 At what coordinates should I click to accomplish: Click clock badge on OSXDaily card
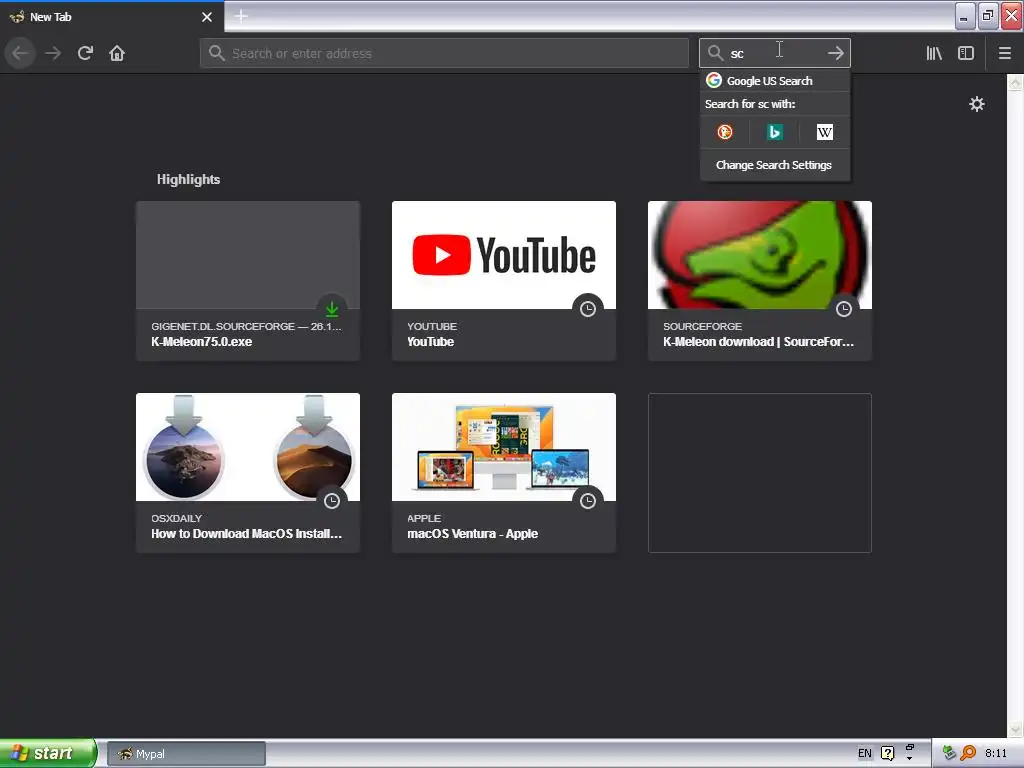[332, 501]
